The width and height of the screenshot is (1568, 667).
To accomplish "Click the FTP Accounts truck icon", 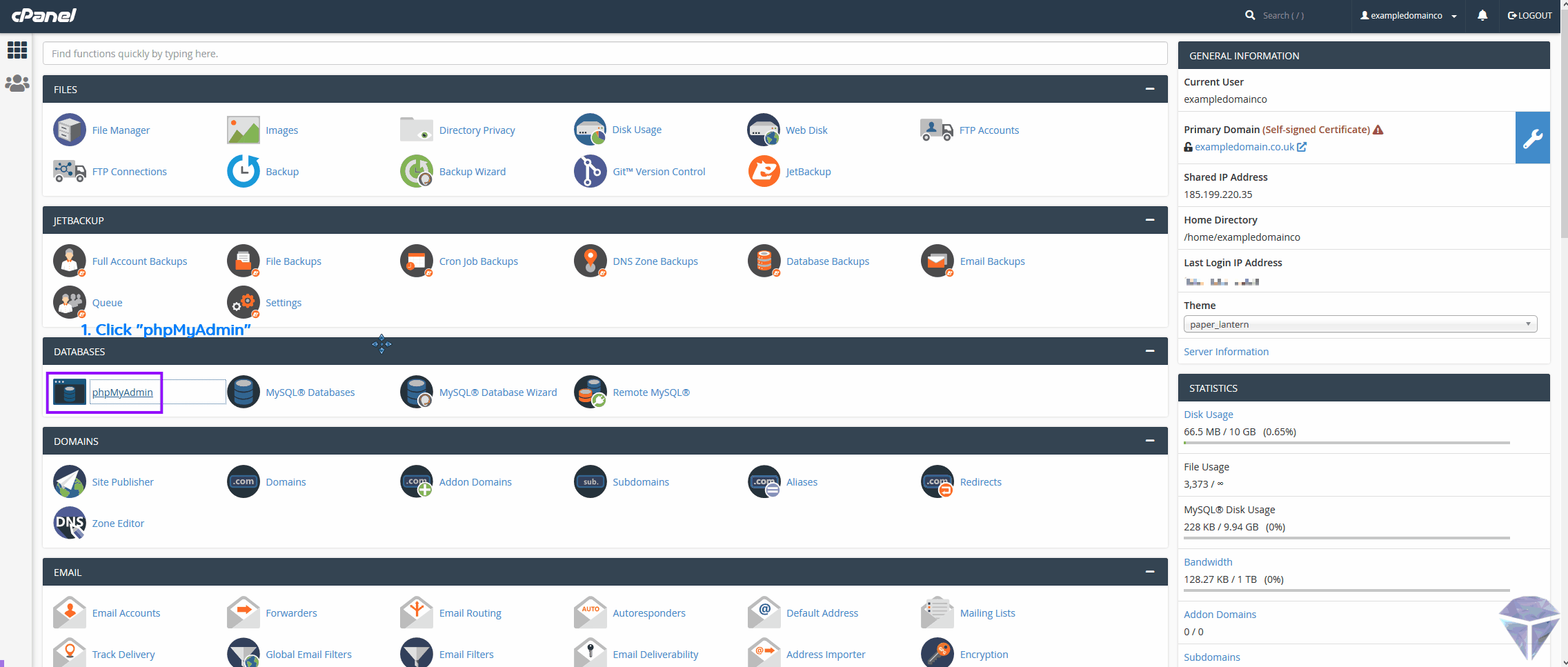I will click(x=937, y=130).
